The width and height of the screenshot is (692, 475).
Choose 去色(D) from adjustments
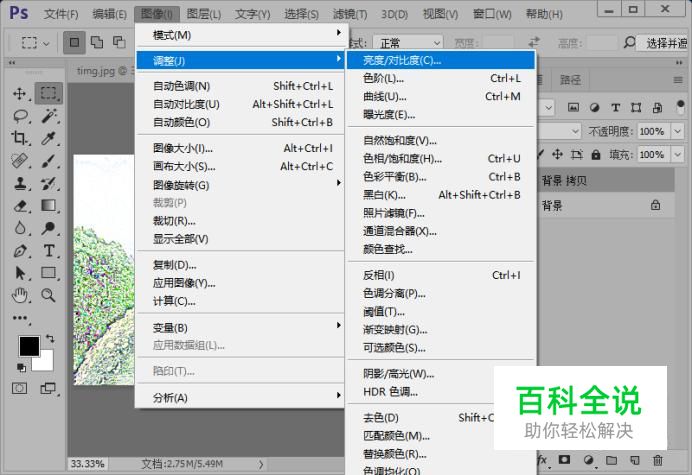(421, 418)
